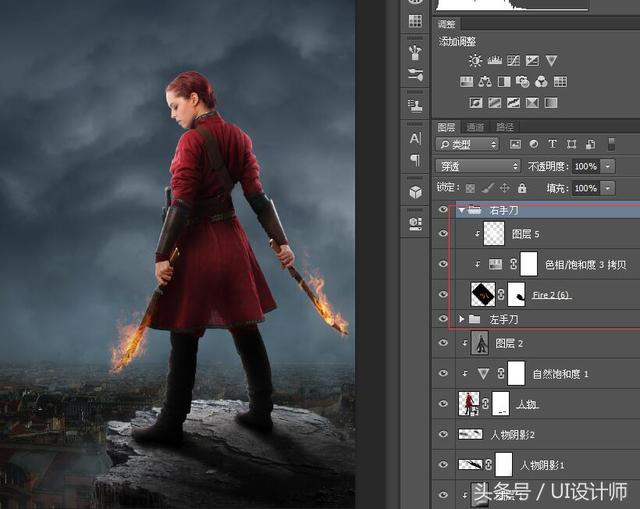
Task: Lock all layer attributes
Action: pos(522,188)
